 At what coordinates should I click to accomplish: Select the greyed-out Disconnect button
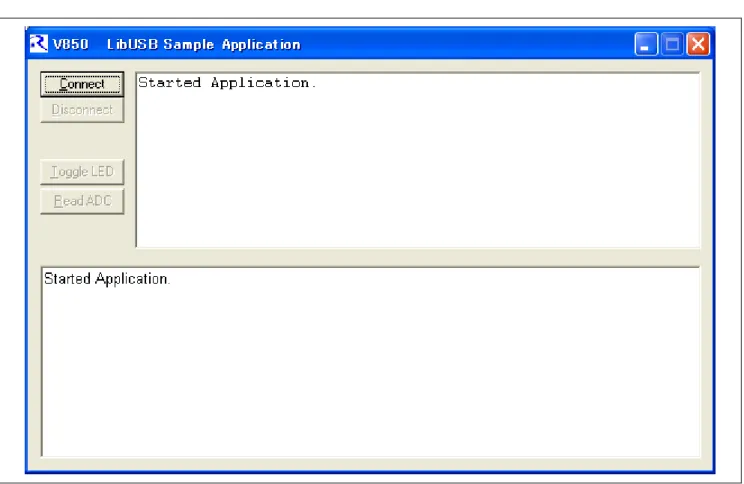click(x=82, y=110)
